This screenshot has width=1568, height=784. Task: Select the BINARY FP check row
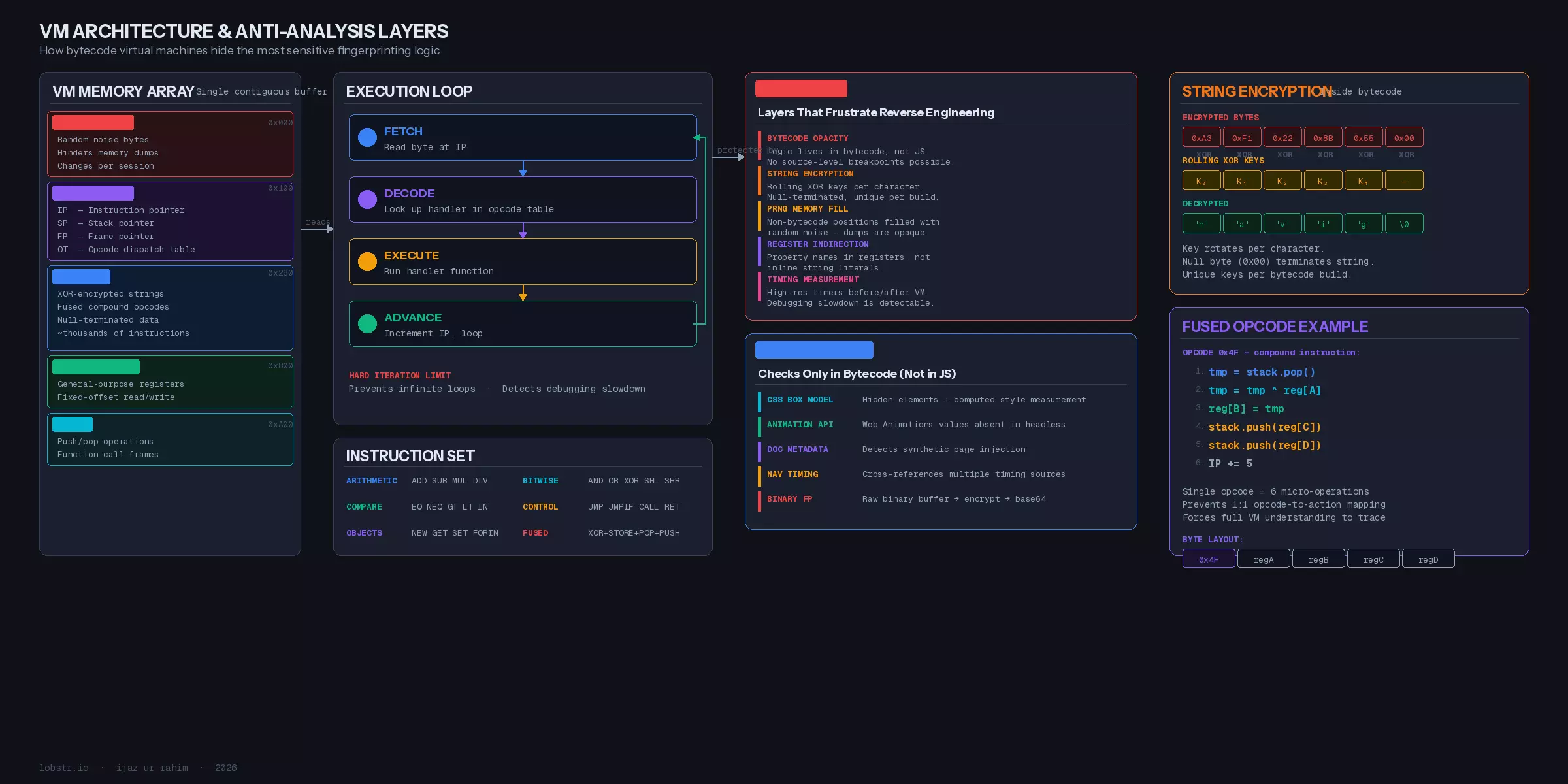pyautogui.click(x=789, y=499)
